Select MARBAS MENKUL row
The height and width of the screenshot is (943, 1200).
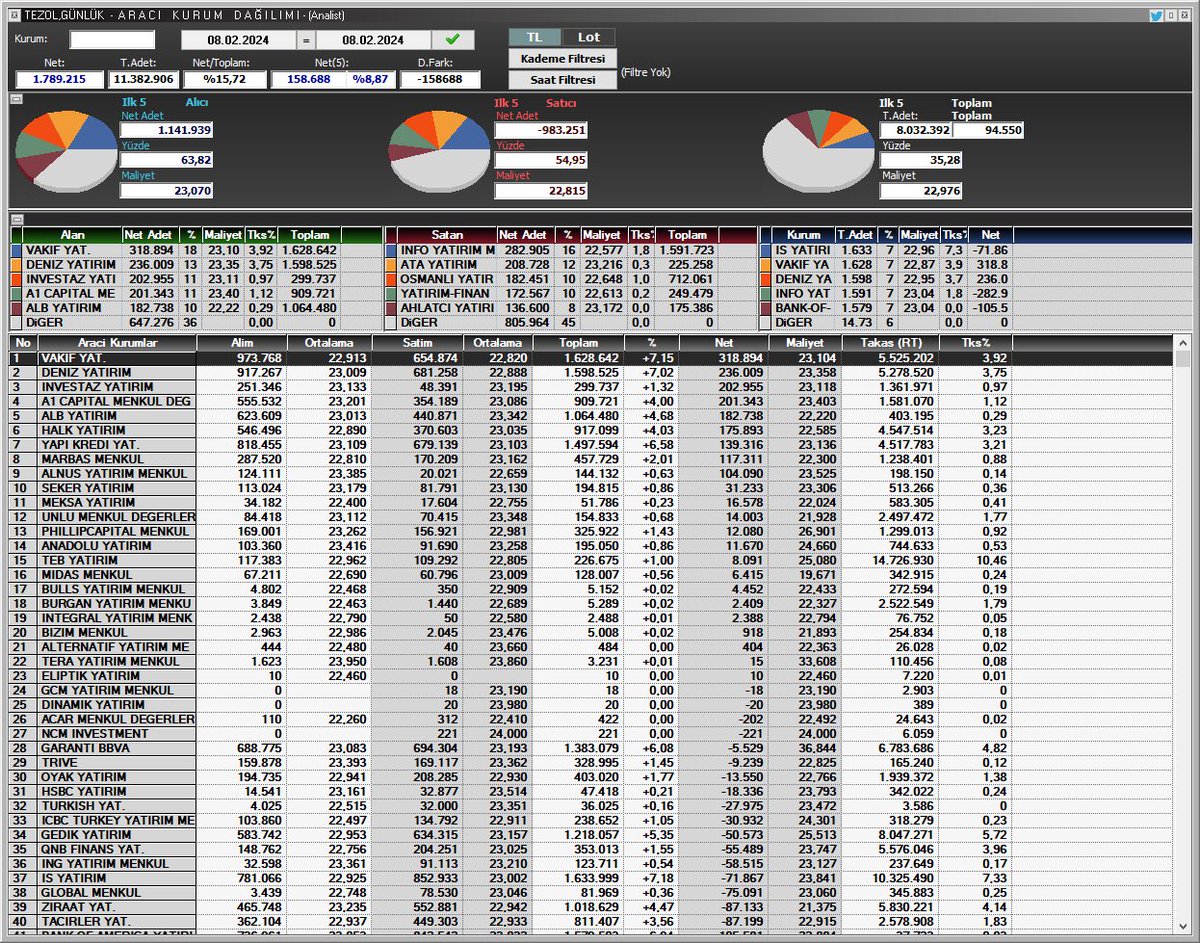[593, 458]
